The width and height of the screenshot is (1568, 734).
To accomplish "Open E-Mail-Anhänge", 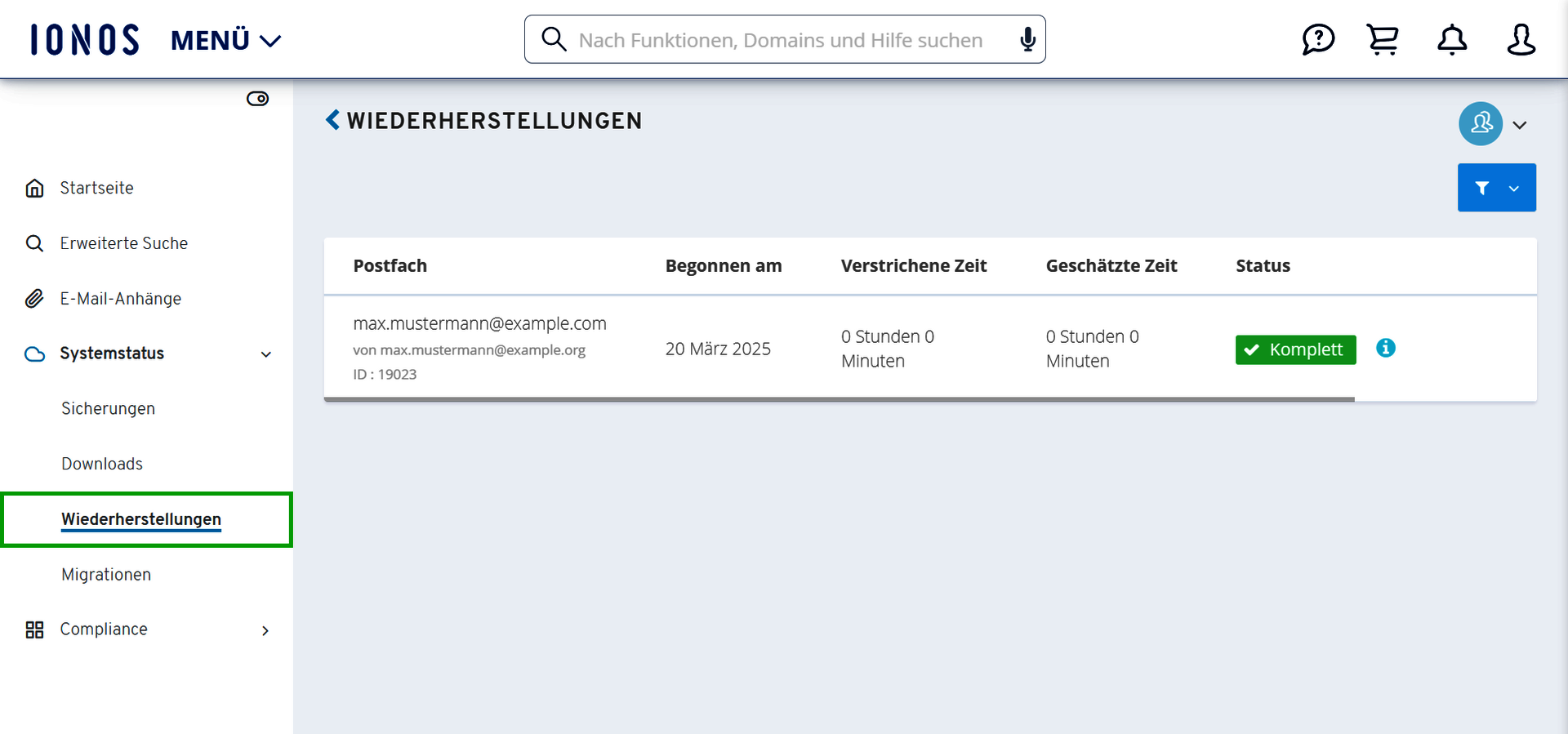I will [121, 299].
